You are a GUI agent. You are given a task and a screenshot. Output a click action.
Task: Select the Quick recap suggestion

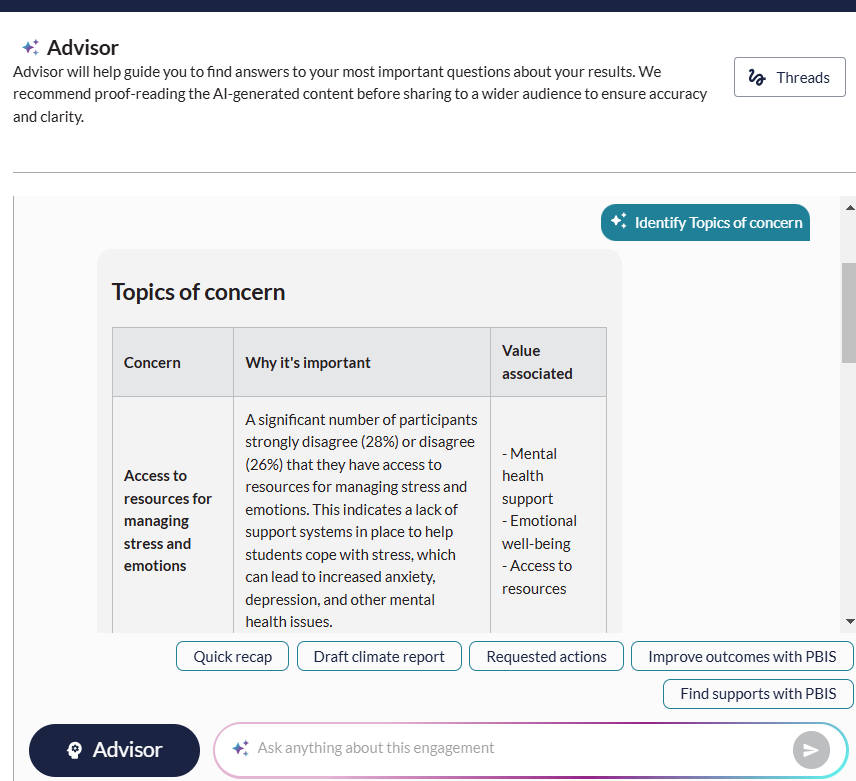(x=233, y=657)
